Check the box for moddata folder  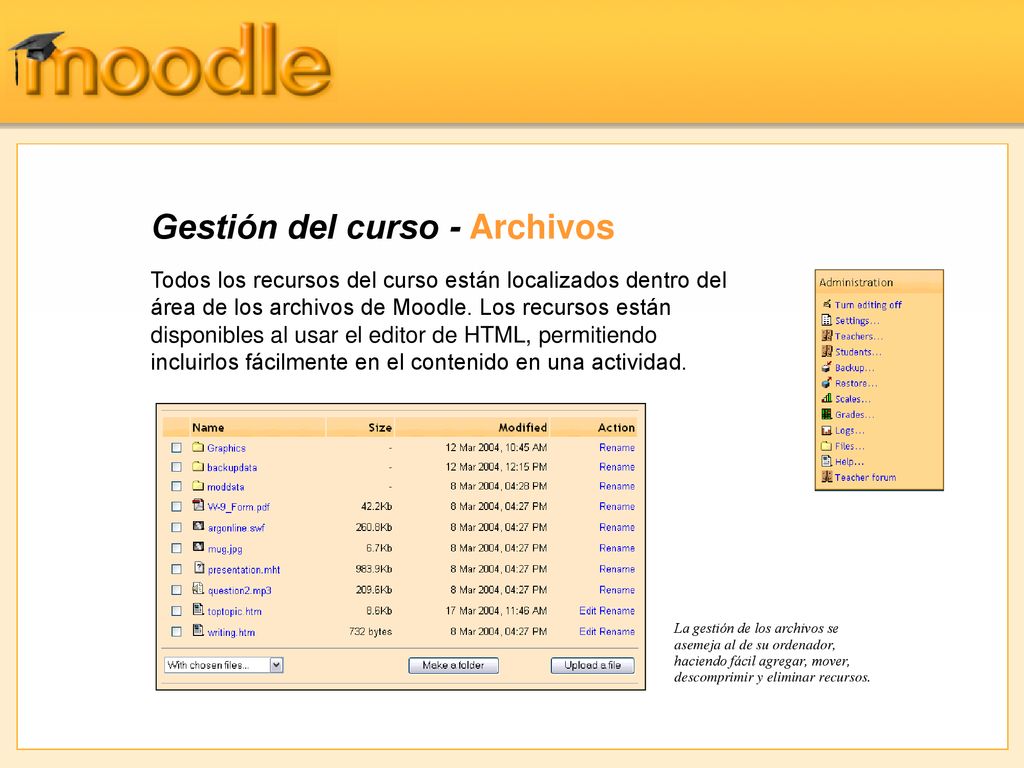pyautogui.click(x=176, y=487)
